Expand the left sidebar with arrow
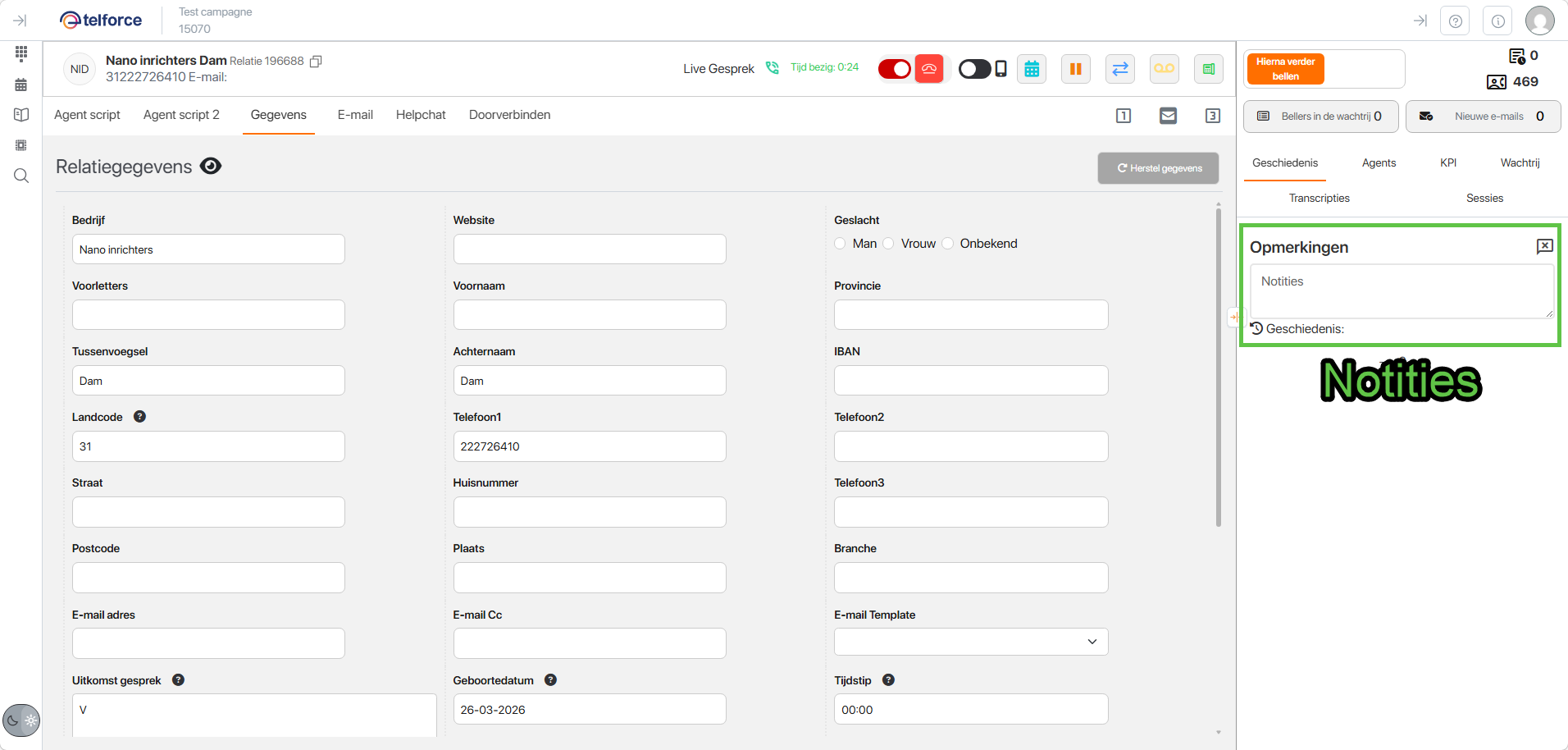The height and width of the screenshot is (750, 1568). click(x=21, y=21)
